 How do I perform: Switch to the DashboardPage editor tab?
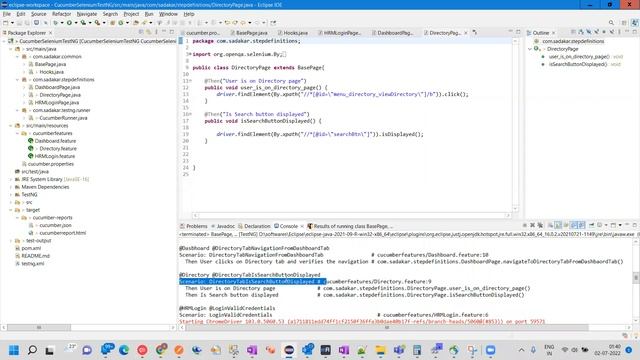pos(392,33)
